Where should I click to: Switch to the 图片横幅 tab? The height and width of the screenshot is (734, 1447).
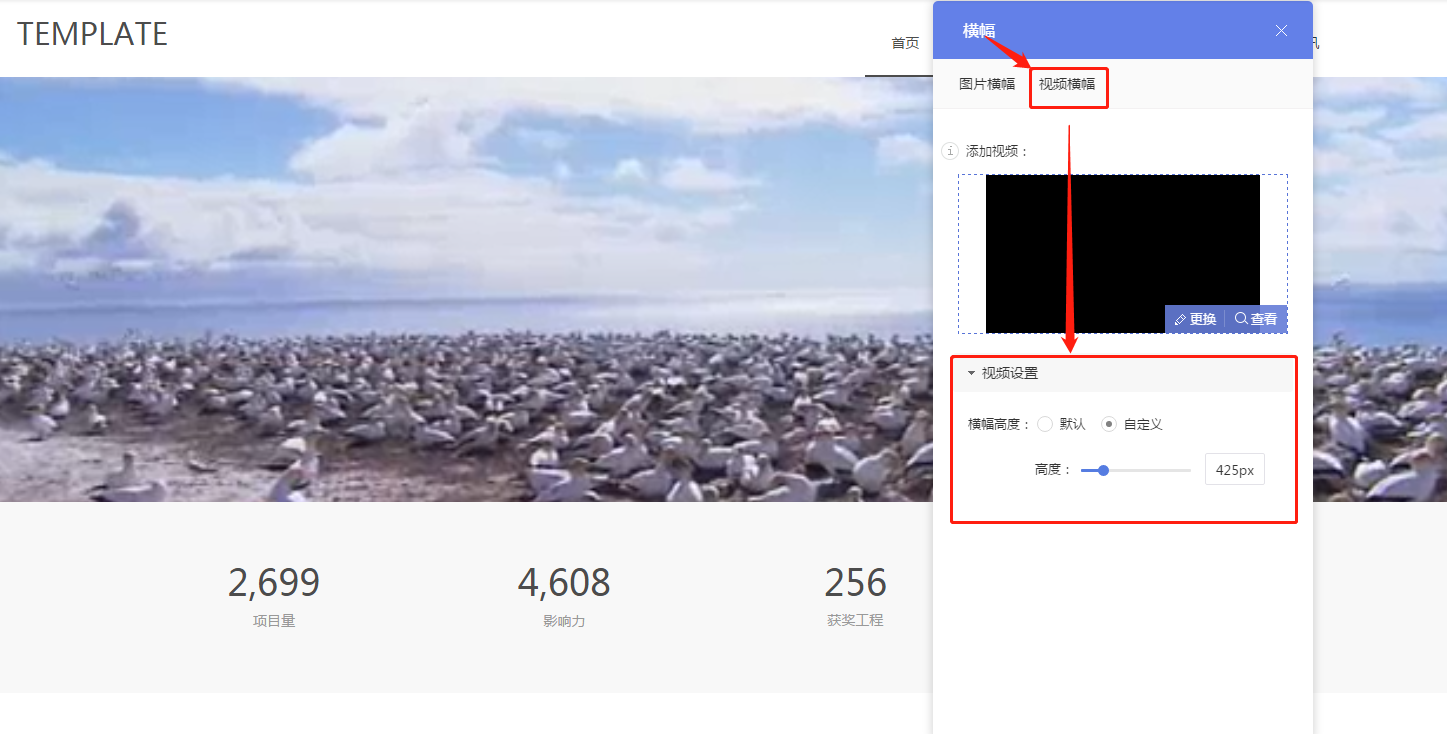click(x=987, y=84)
